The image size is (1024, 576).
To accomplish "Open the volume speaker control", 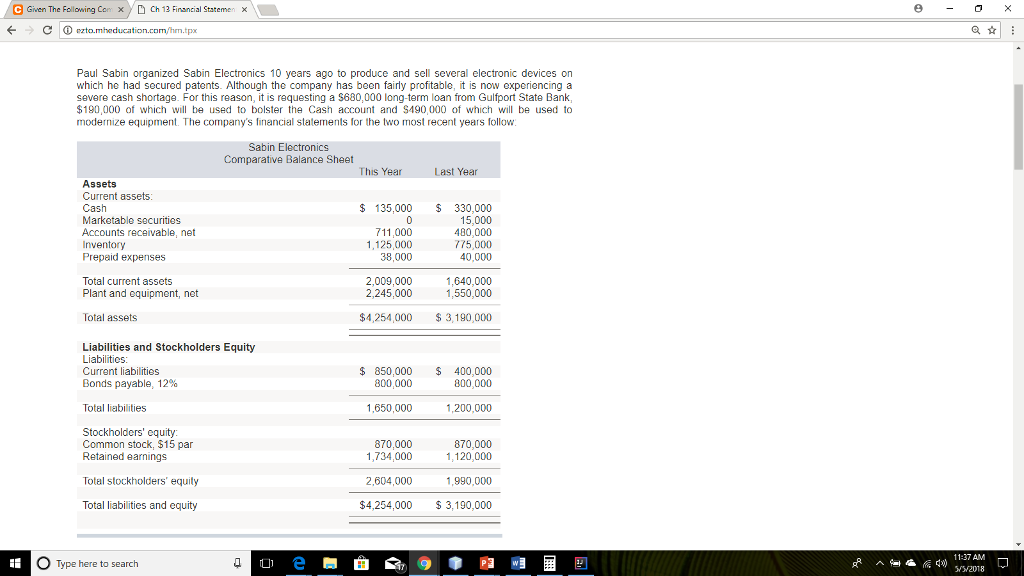I will click(940, 563).
